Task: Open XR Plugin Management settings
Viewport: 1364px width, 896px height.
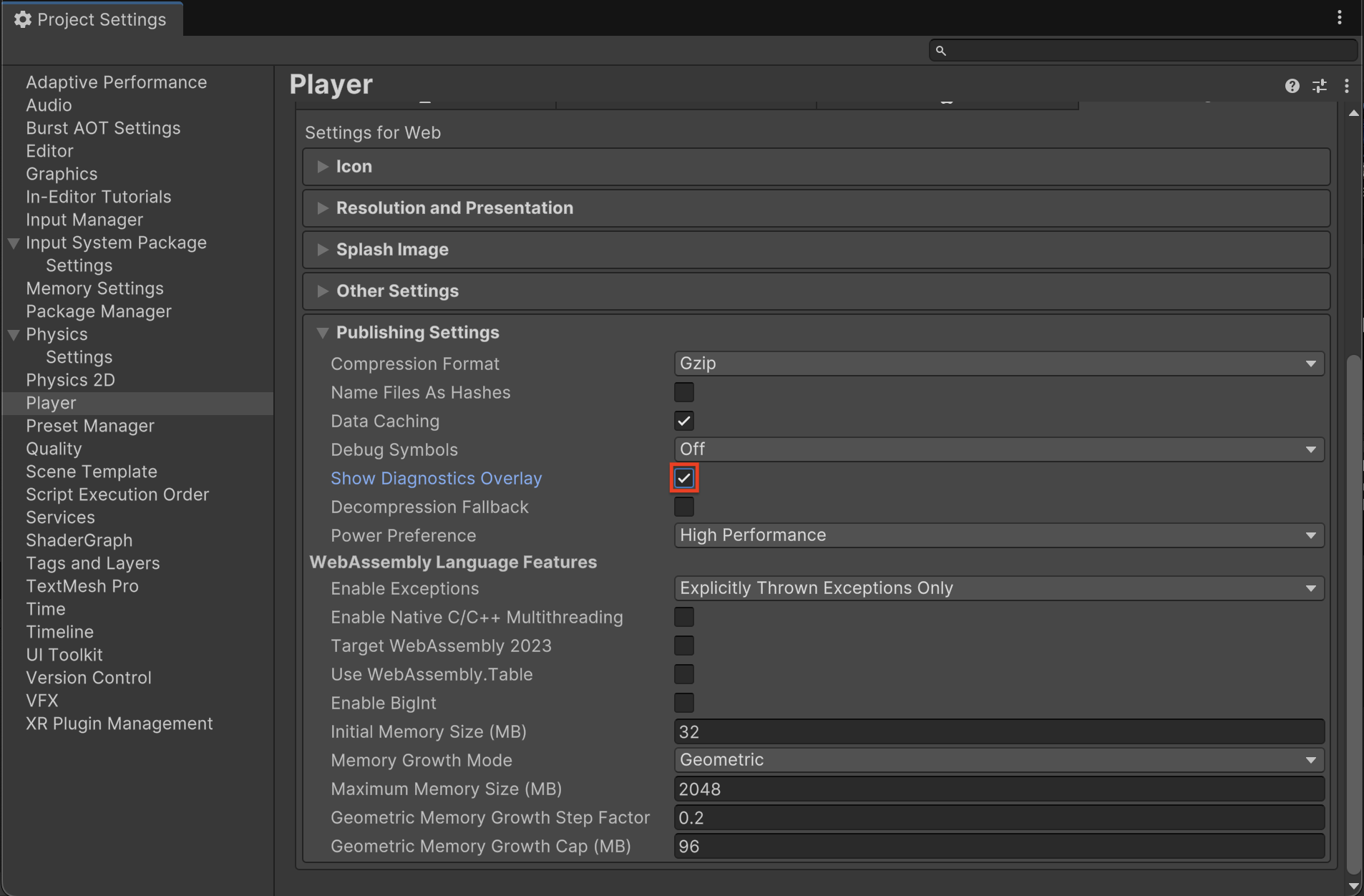Action: point(119,724)
